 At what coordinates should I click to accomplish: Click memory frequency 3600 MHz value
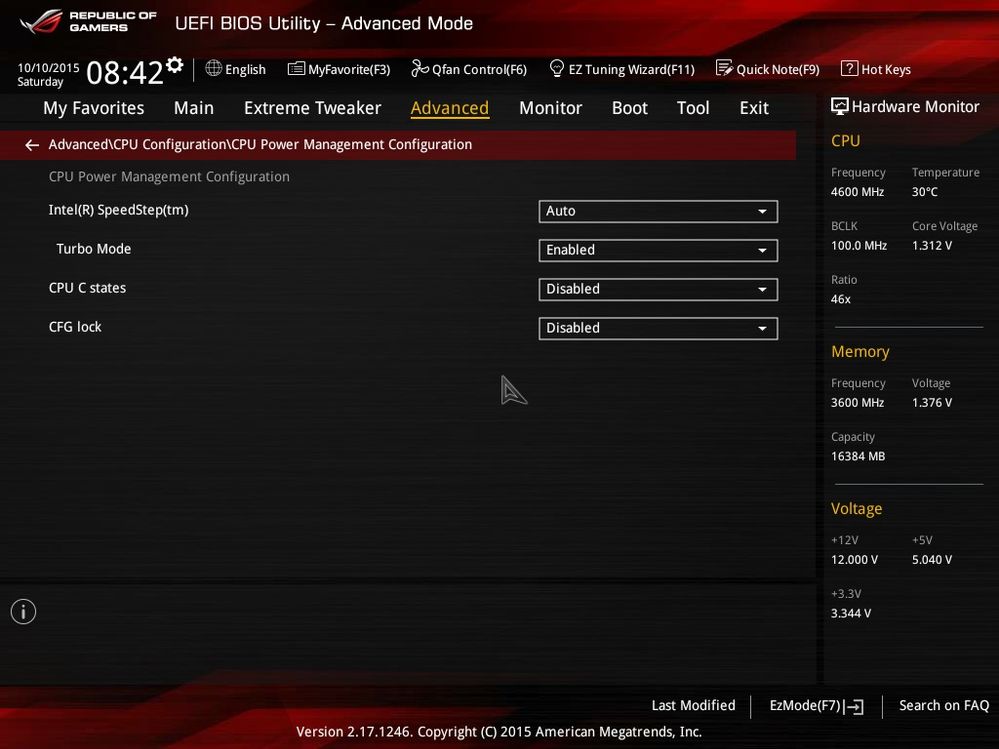[x=858, y=403]
